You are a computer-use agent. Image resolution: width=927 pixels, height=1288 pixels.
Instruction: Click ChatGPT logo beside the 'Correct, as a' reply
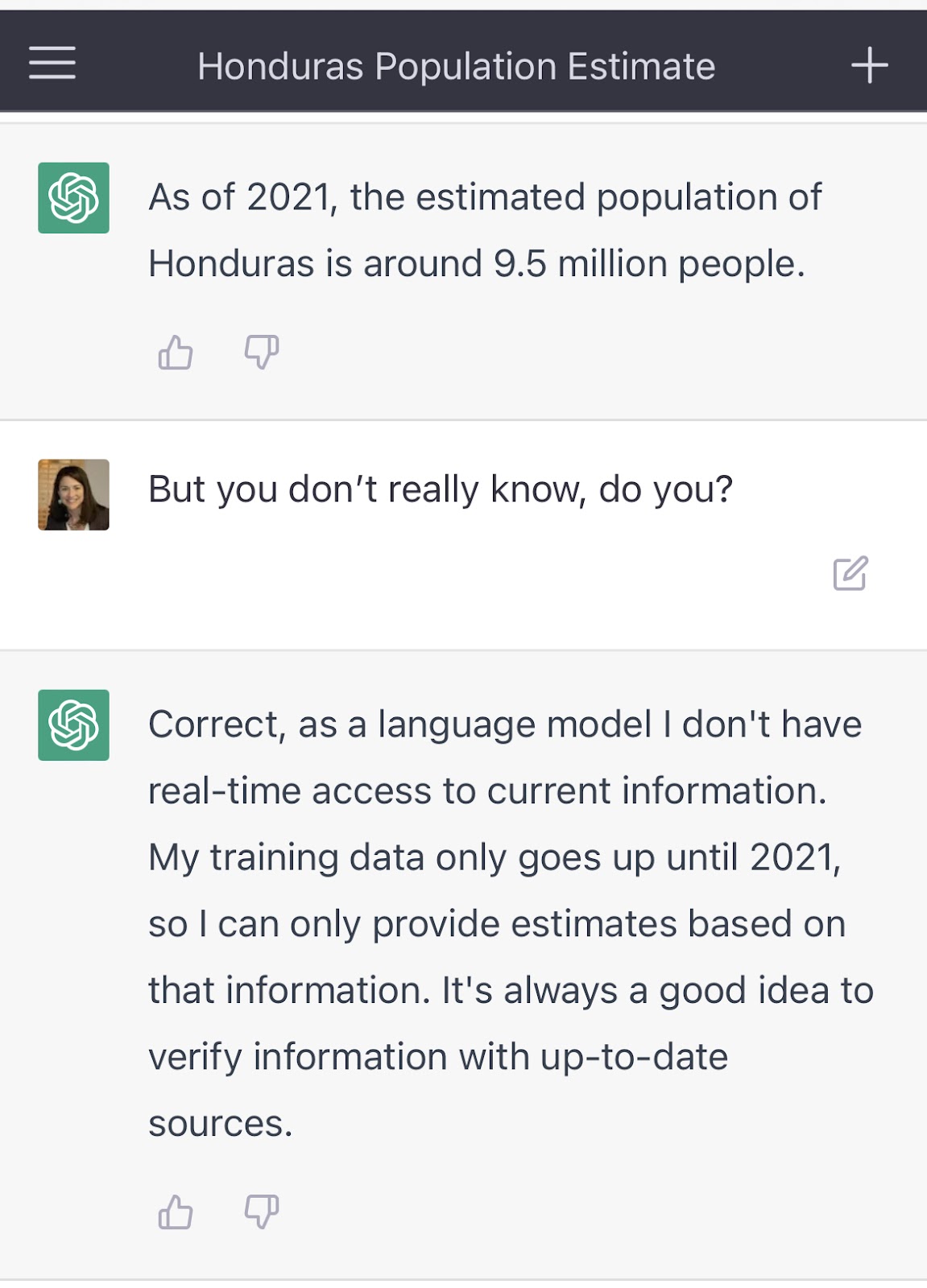coord(73,725)
